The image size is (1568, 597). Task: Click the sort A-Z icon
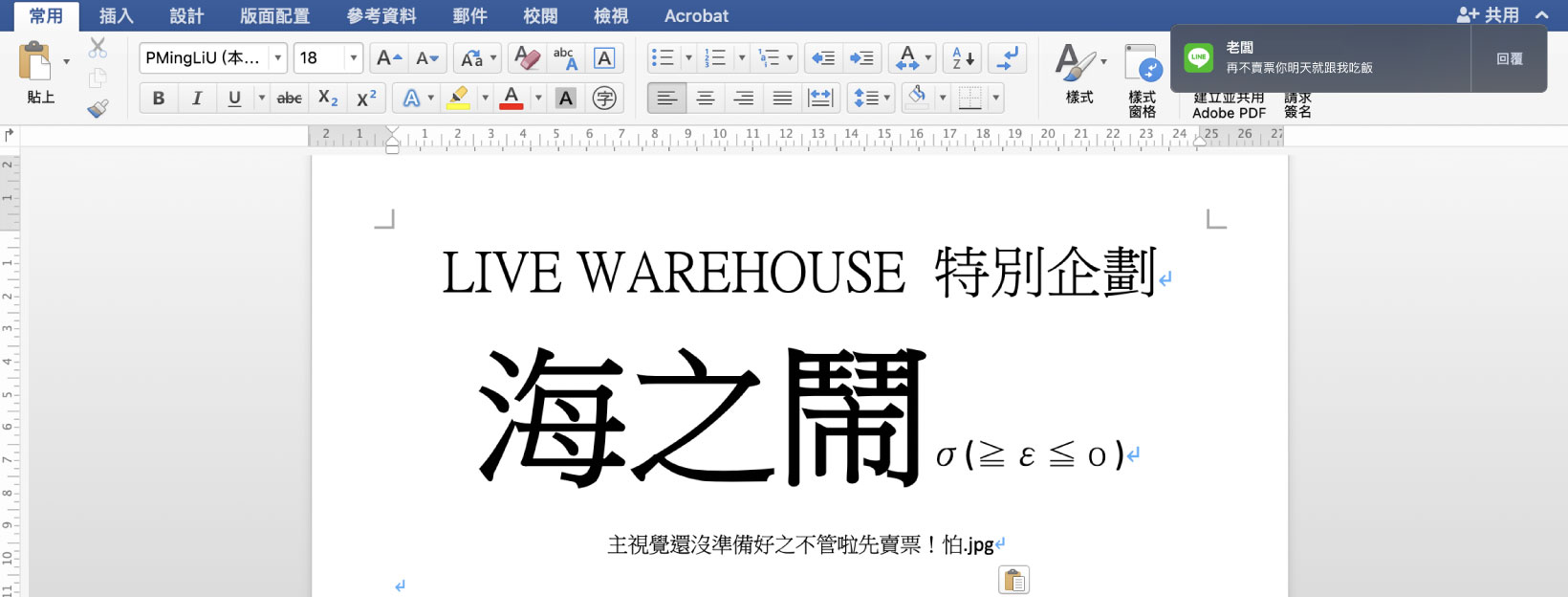tap(962, 58)
